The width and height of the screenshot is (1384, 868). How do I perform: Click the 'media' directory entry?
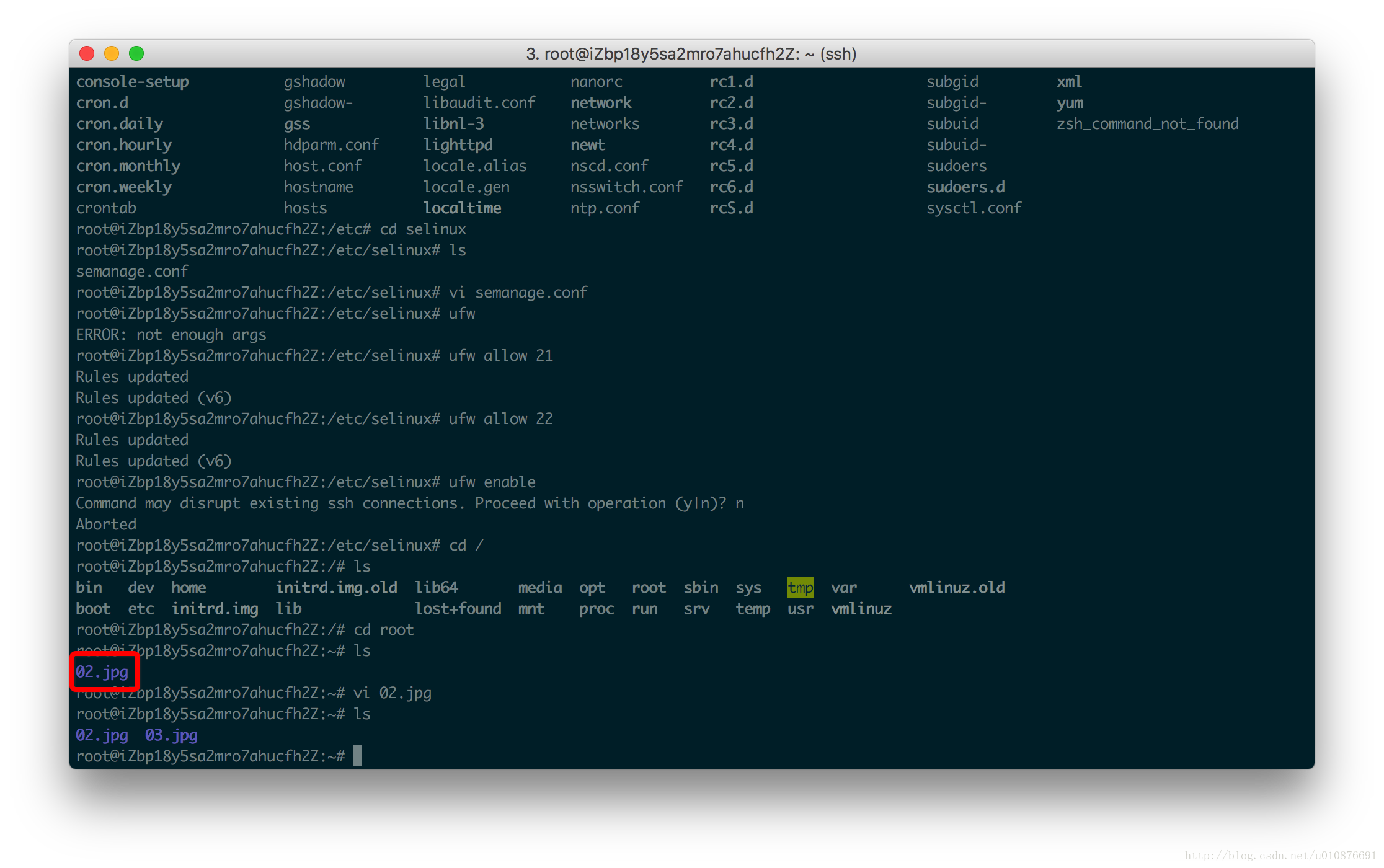(540, 588)
